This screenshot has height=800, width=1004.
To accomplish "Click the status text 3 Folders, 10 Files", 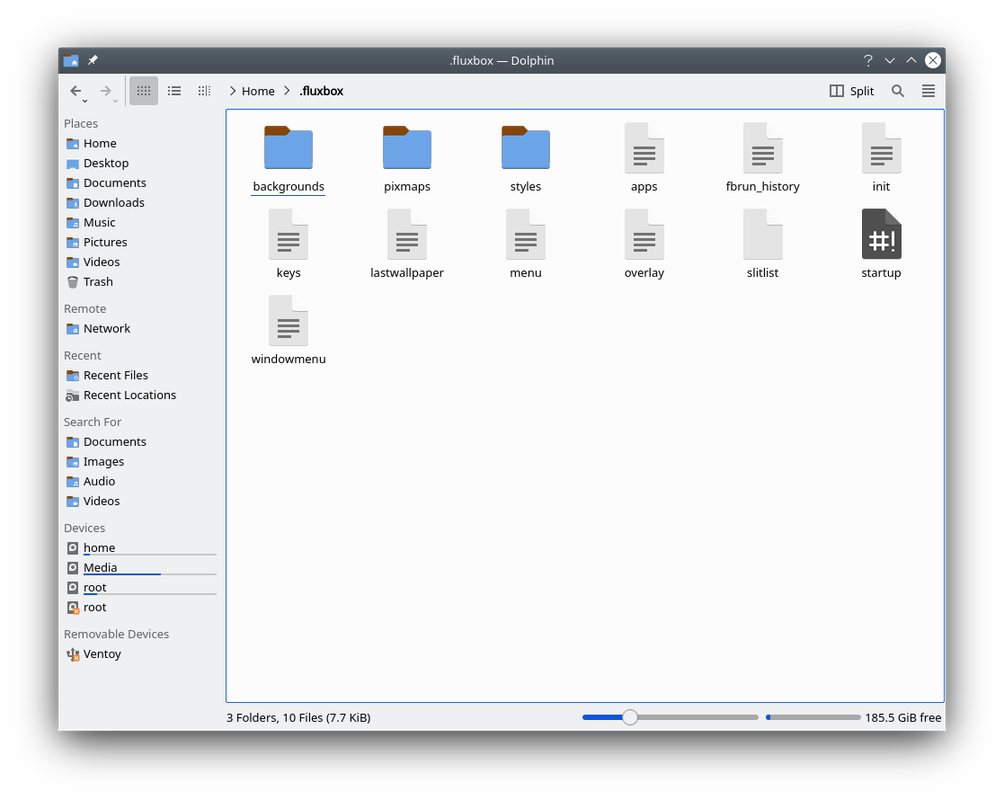I will [298, 717].
